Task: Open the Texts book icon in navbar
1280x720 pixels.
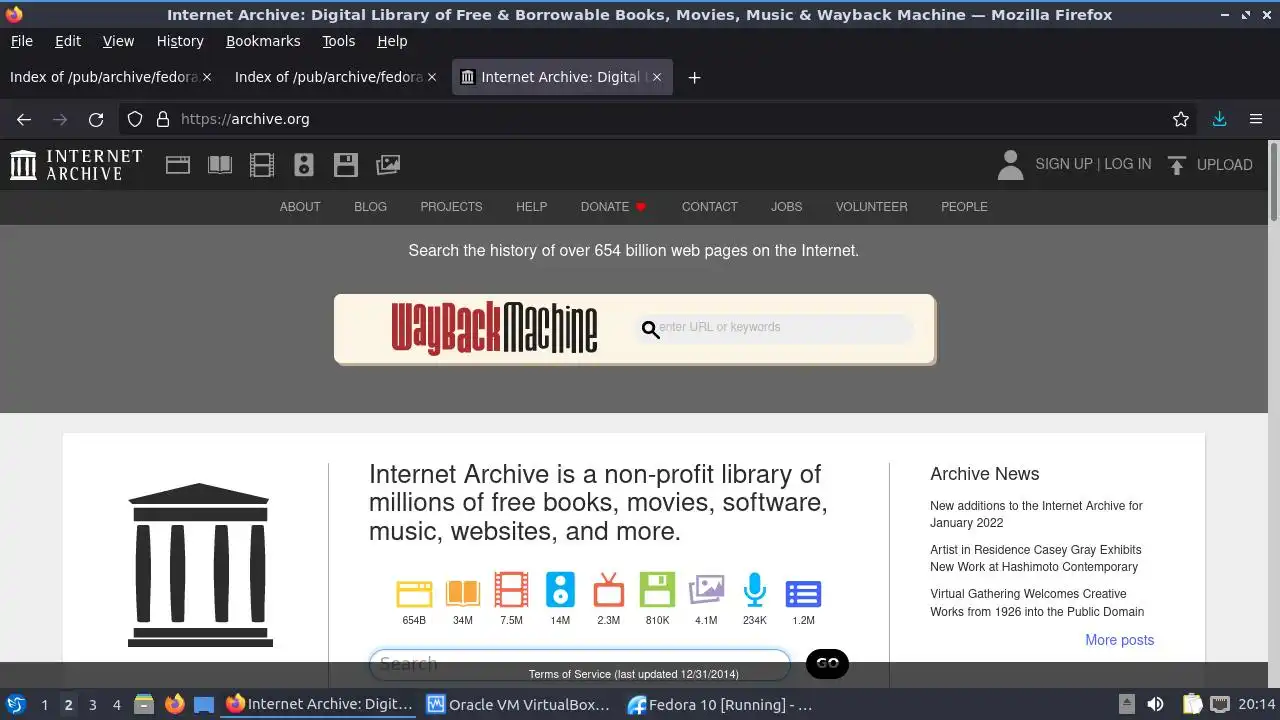Action: 220,165
